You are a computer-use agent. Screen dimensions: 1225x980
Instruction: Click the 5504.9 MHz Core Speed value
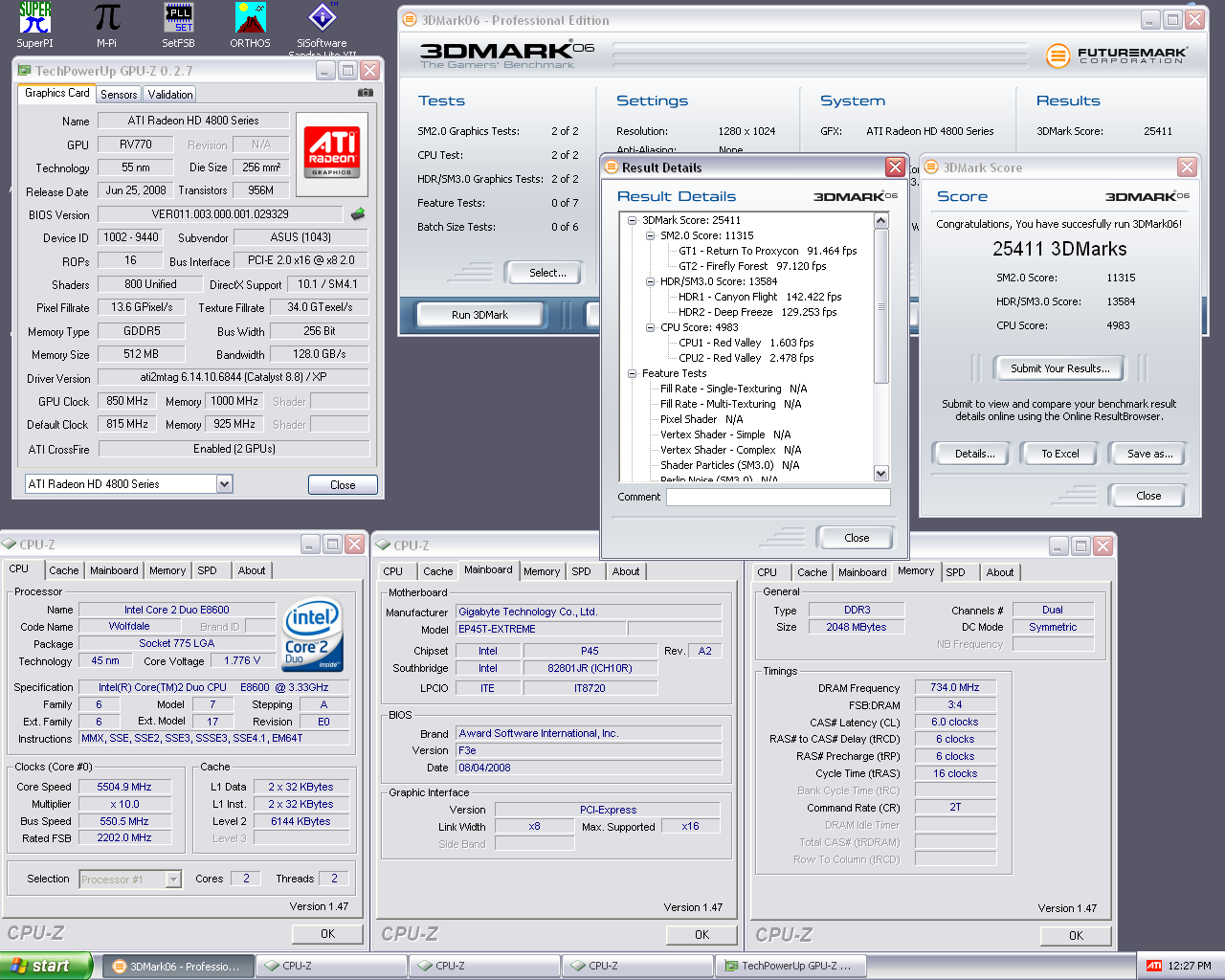pyautogui.click(x=124, y=787)
